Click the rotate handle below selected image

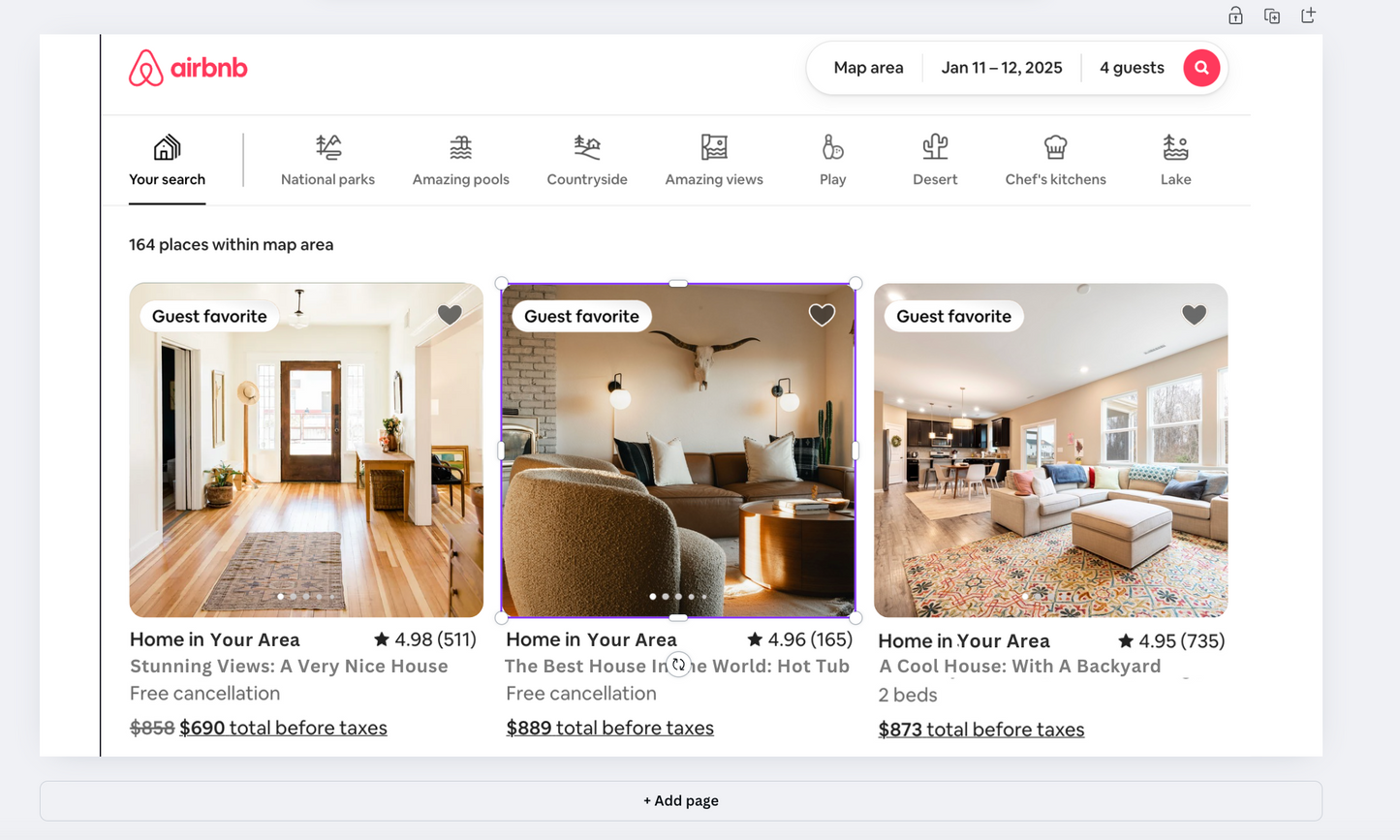678,664
